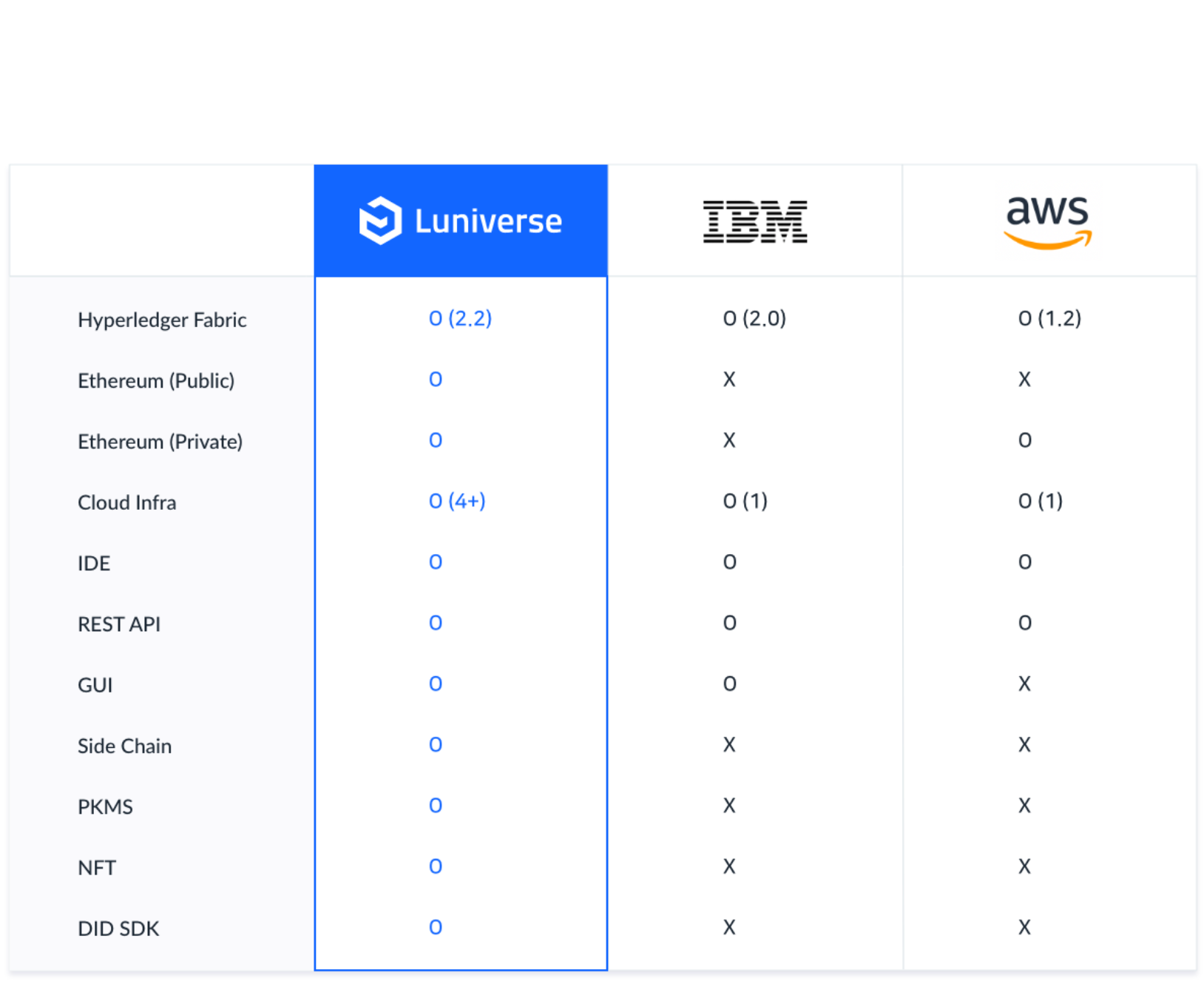This screenshot has height=981, width=1204.
Task: Toggle Side Chain support under IBM
Action: pyautogui.click(x=729, y=745)
